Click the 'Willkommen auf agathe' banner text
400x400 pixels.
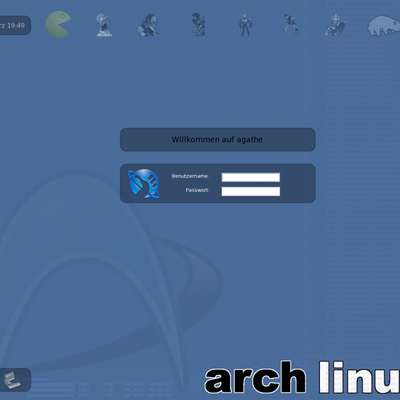pyautogui.click(x=217, y=139)
